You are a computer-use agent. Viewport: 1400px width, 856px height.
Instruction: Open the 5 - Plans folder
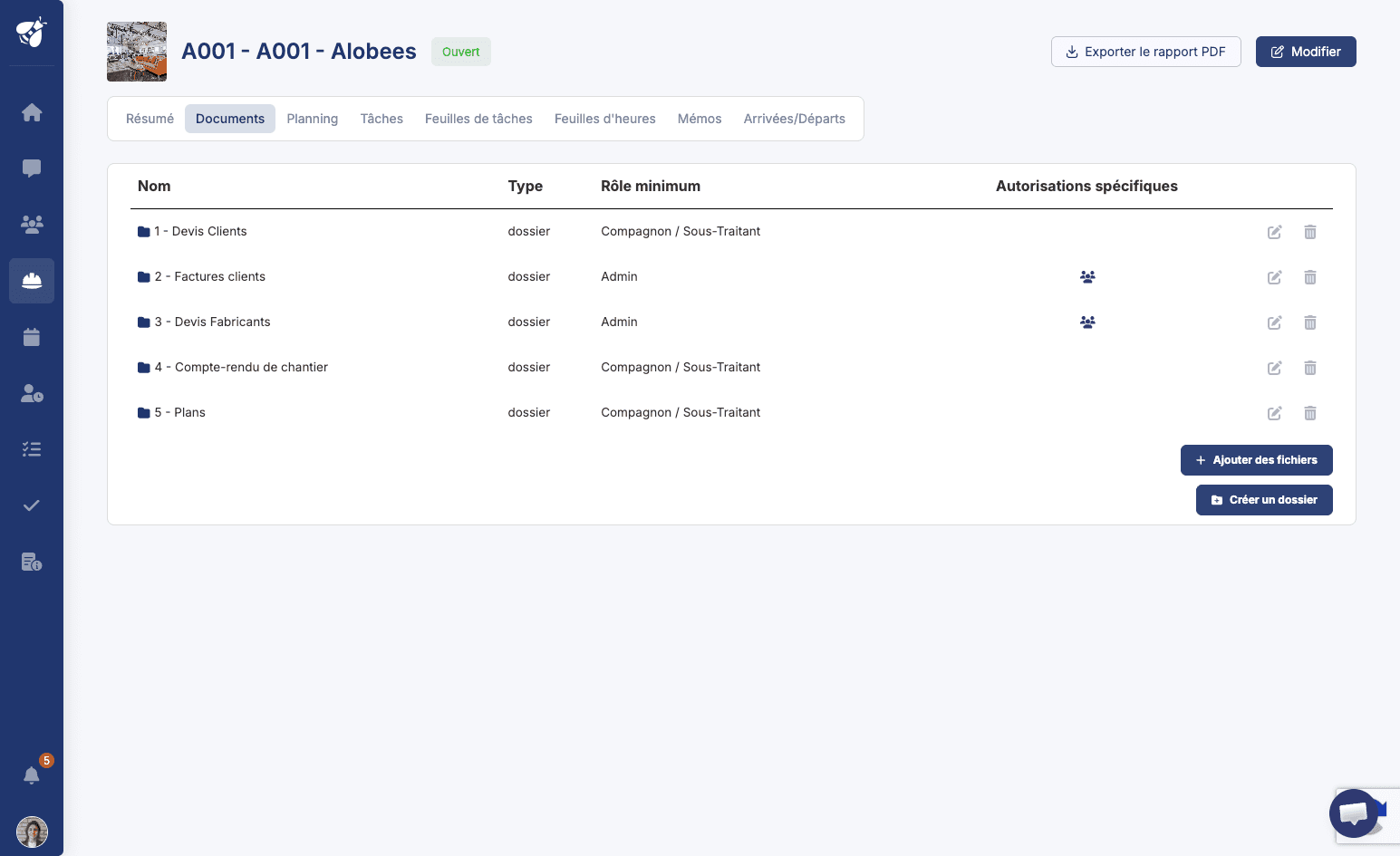(x=171, y=413)
